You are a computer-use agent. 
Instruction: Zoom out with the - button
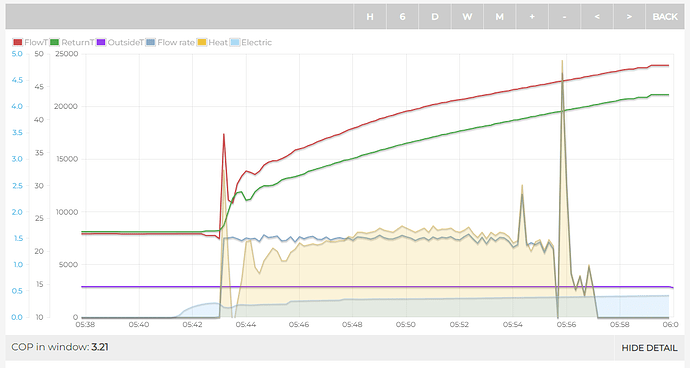[x=565, y=17]
